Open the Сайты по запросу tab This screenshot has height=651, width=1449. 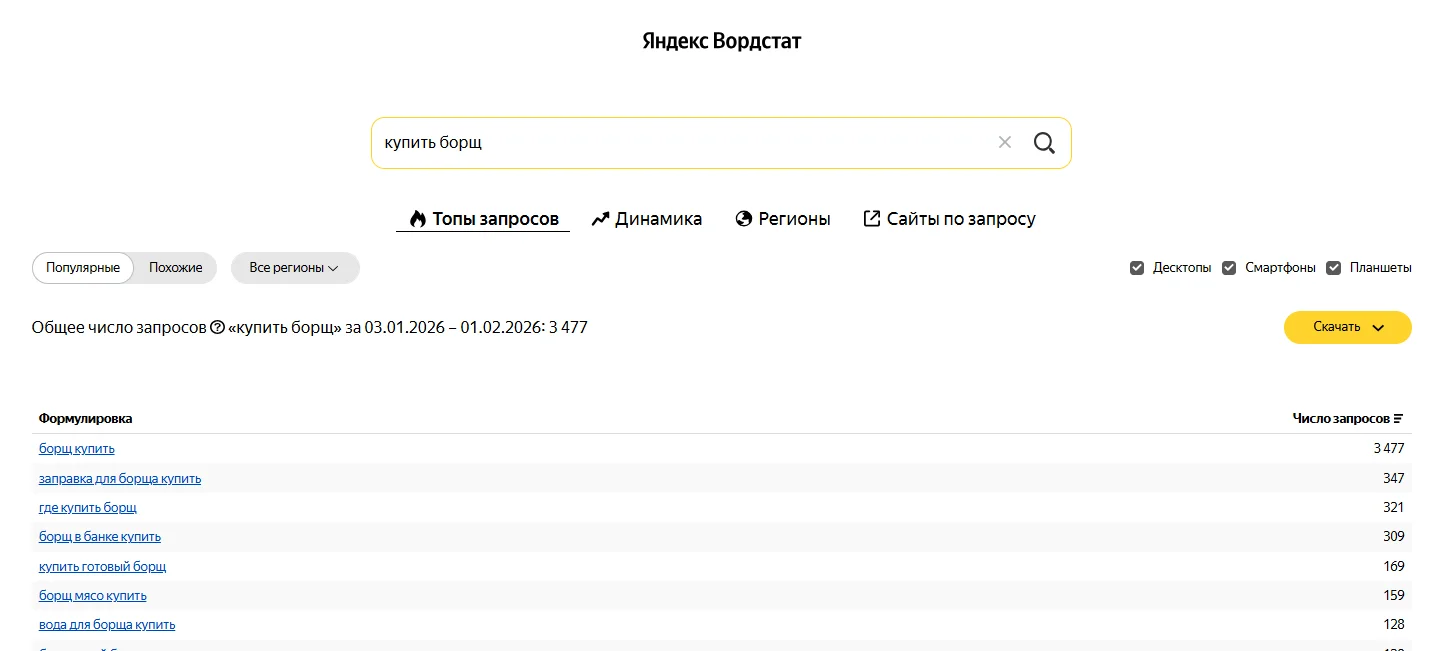[x=949, y=219]
